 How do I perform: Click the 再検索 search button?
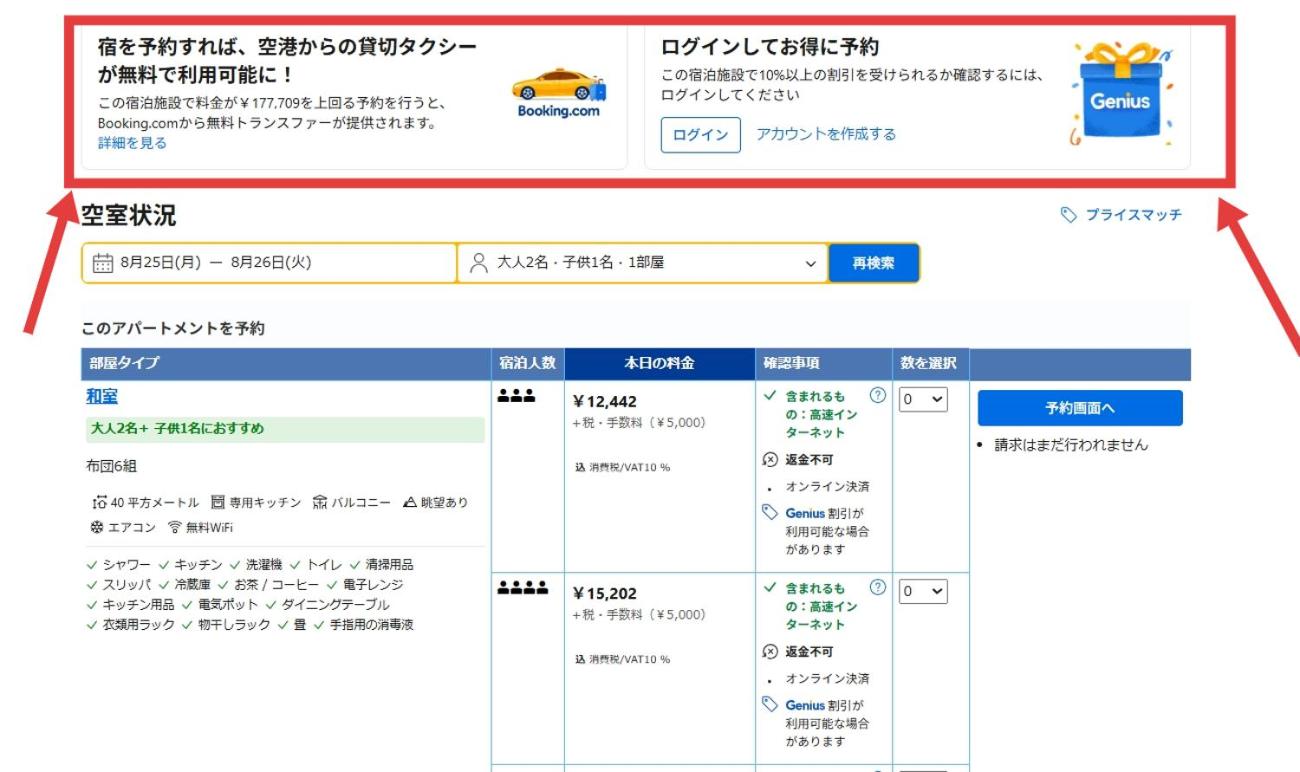[873, 263]
